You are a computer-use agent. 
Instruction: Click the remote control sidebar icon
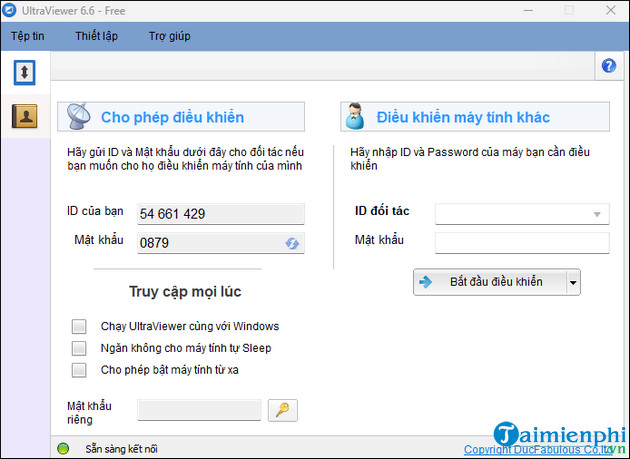click(24, 73)
